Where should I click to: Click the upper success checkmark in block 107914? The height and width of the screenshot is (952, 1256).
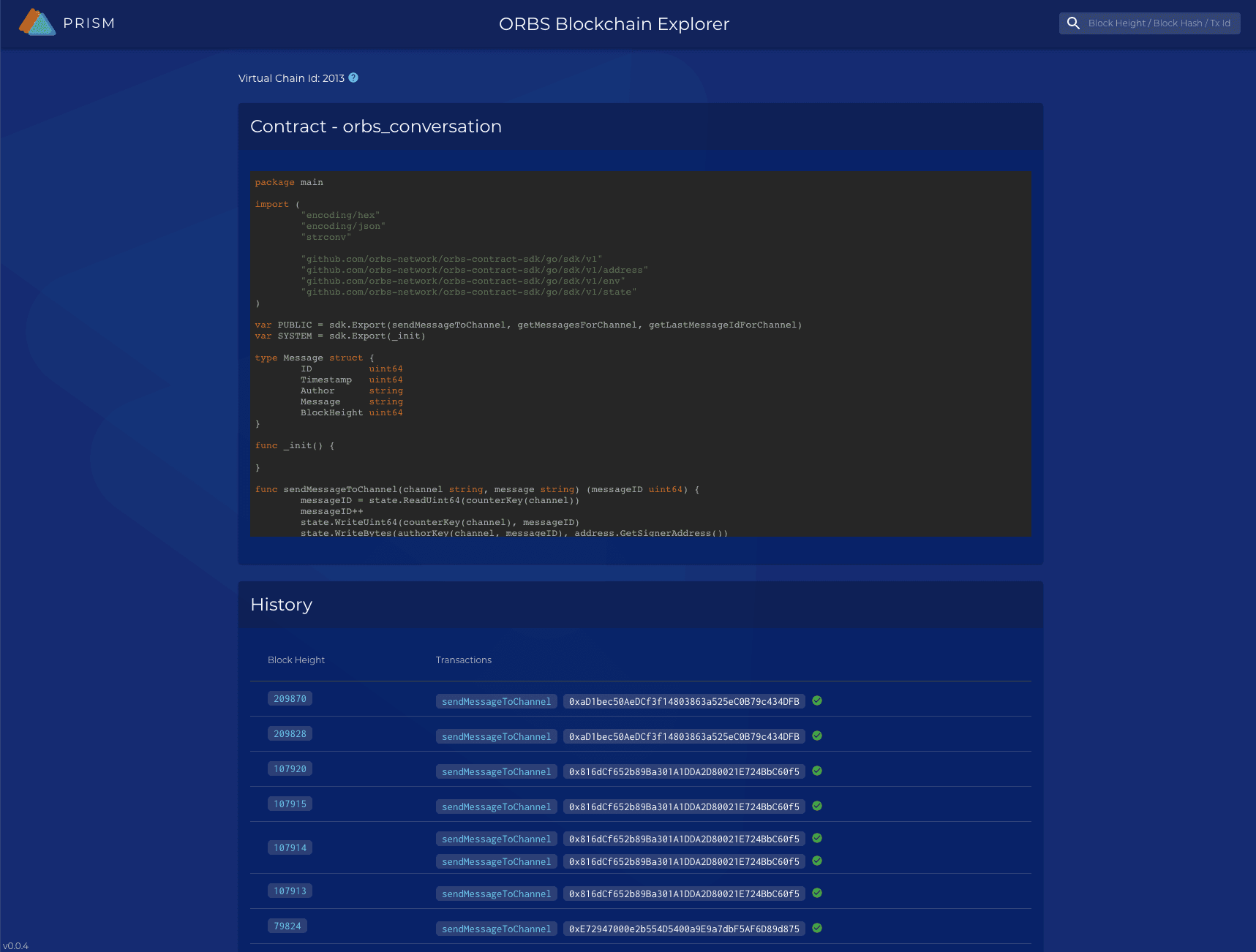pos(817,838)
